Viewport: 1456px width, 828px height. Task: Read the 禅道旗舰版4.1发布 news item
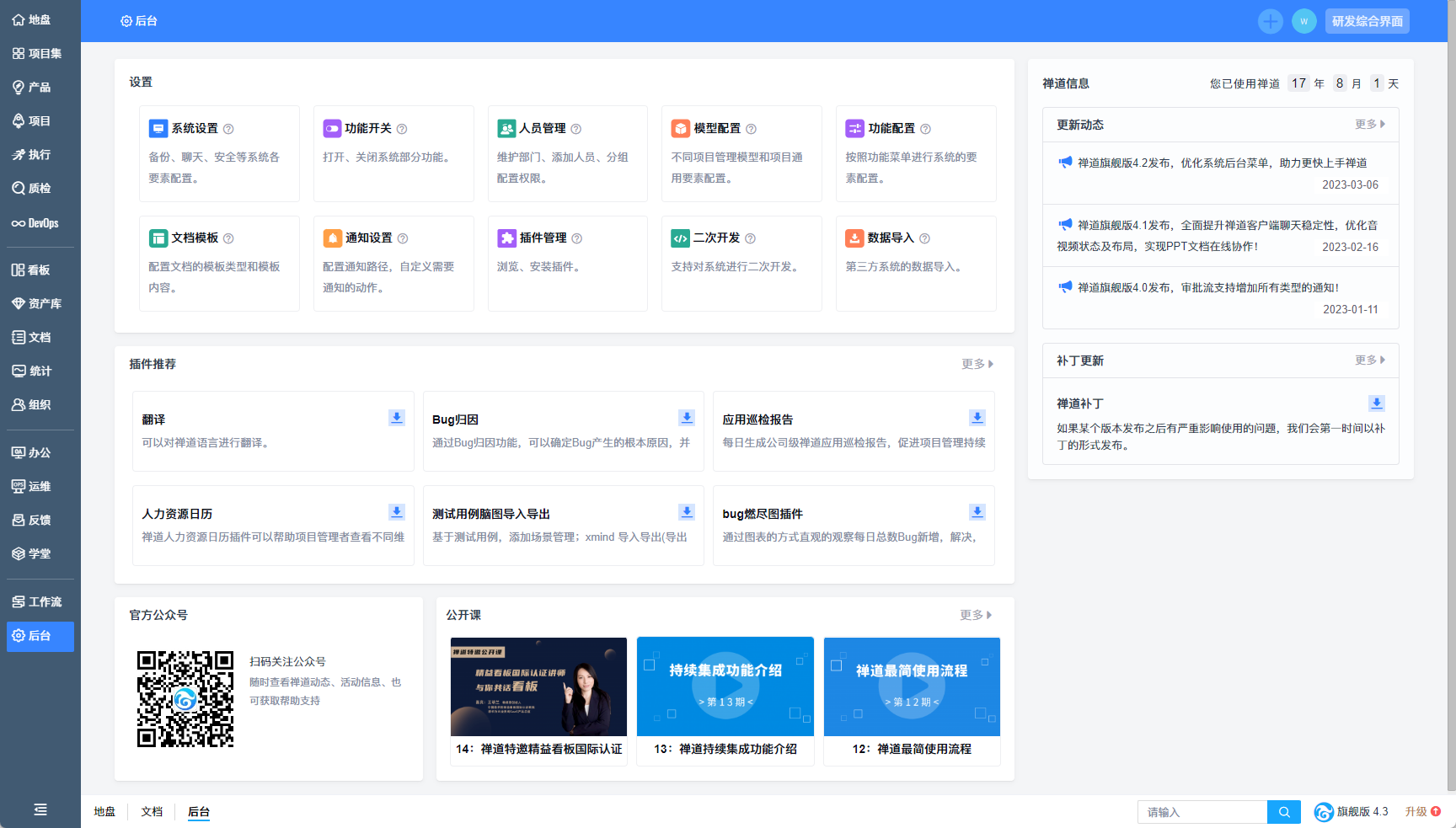pyautogui.click(x=1221, y=236)
